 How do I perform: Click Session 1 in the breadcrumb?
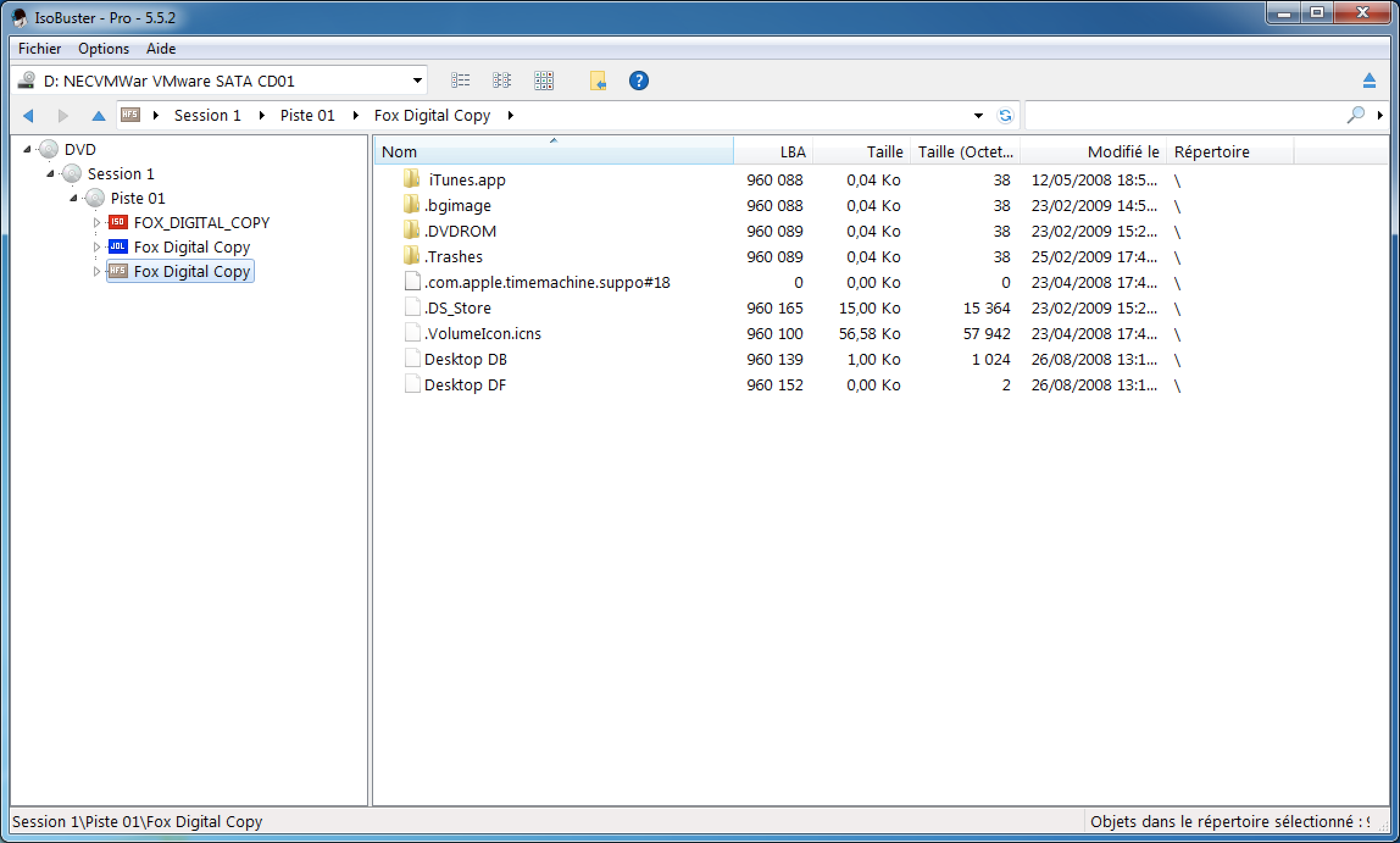click(207, 115)
